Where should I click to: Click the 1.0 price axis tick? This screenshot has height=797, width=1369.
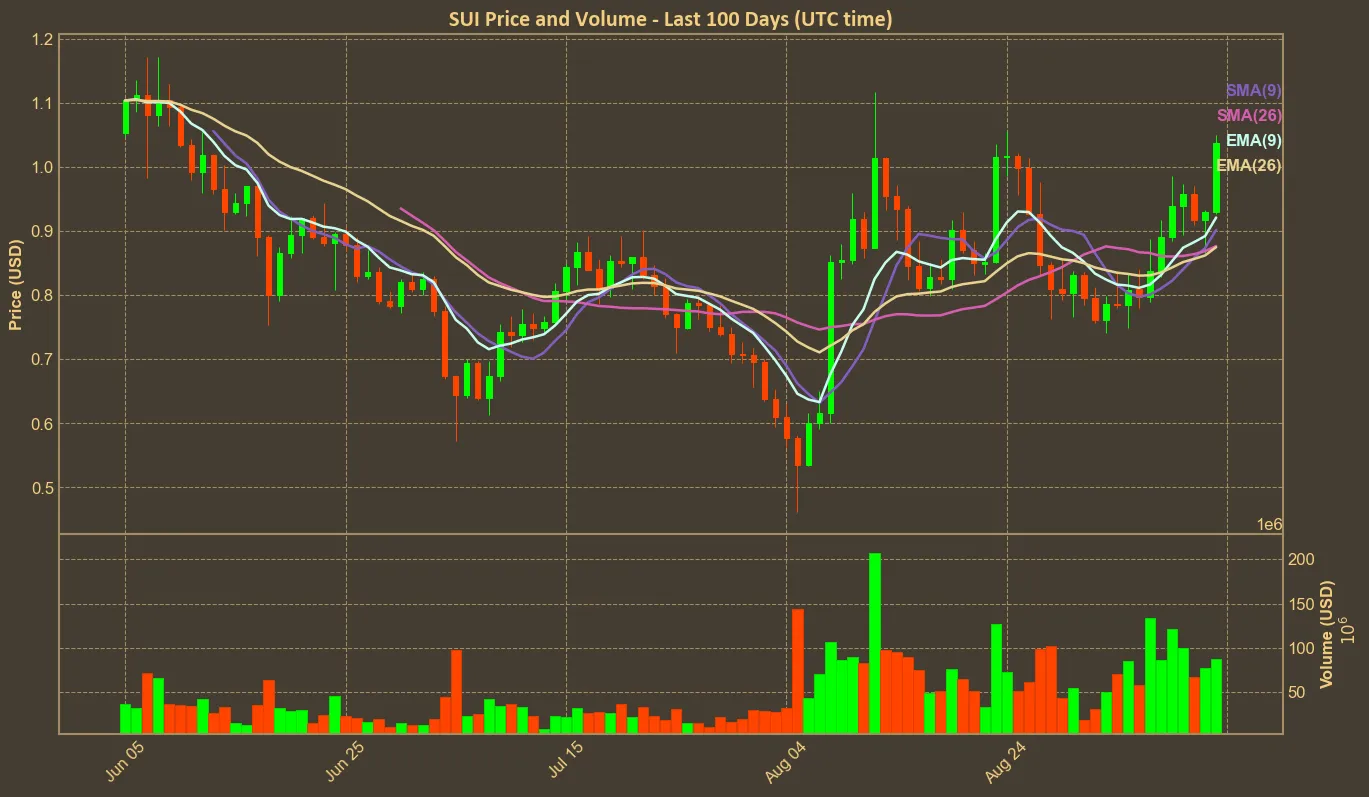[x=41, y=168]
